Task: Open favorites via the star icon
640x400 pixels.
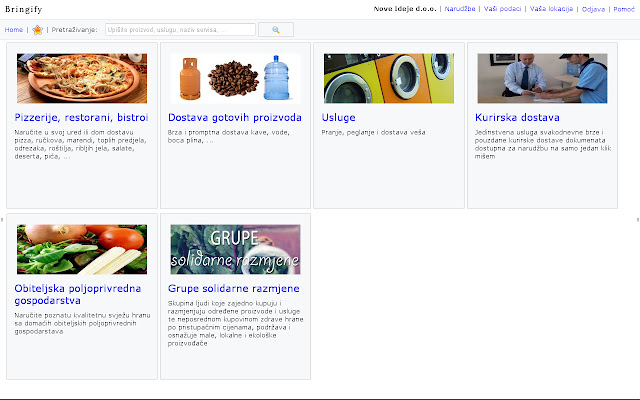Action: coord(38,30)
